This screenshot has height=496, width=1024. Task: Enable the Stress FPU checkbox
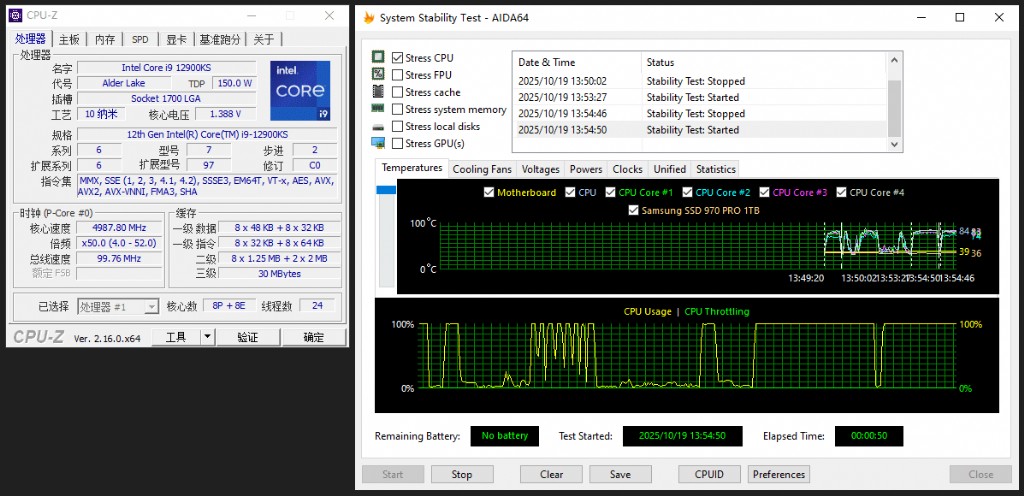(398, 75)
